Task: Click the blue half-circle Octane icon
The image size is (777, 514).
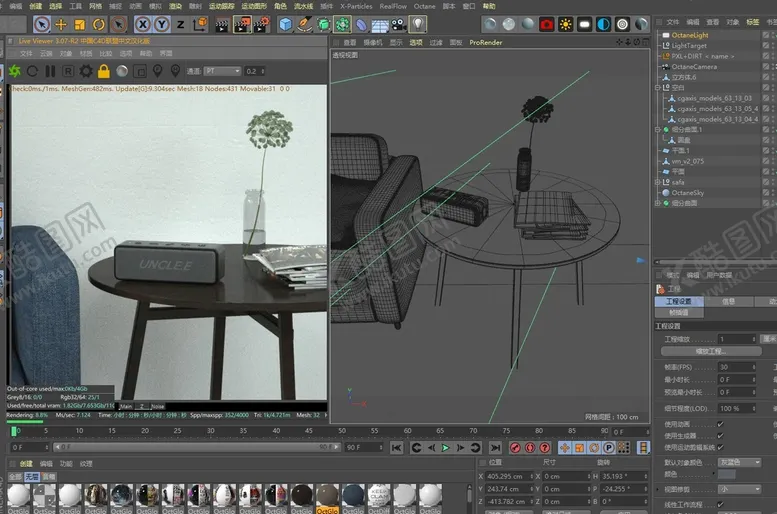Action: click(x=603, y=24)
